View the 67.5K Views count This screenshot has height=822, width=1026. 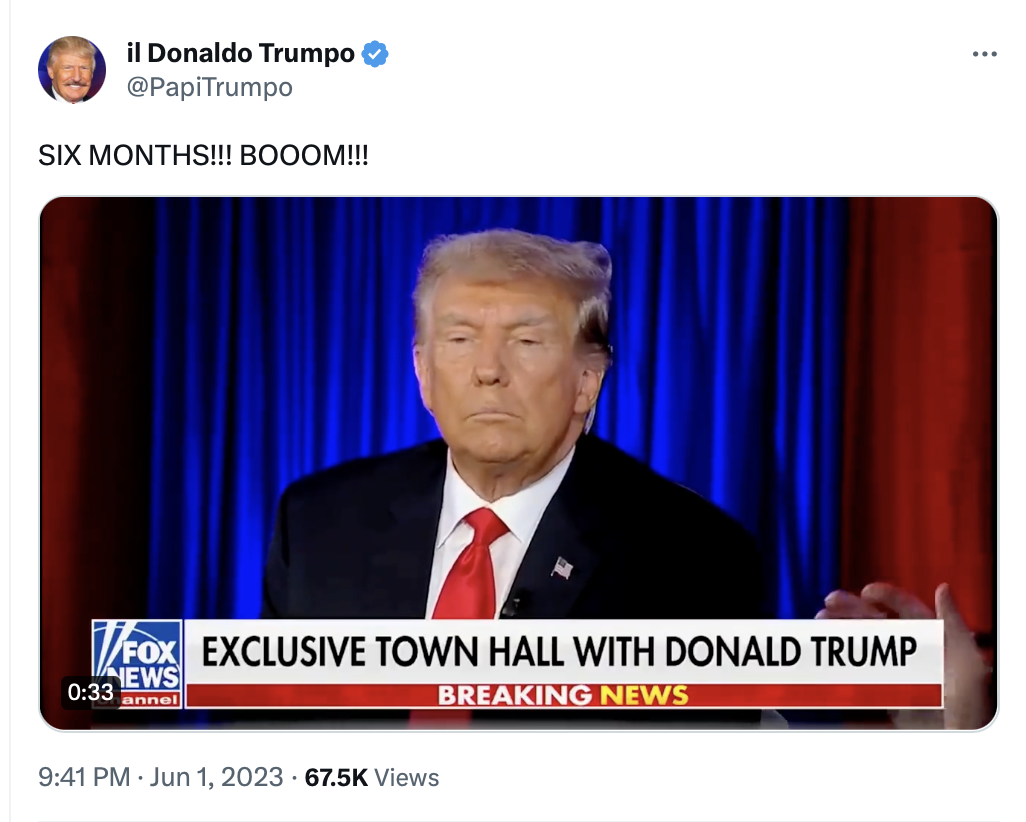pos(372,777)
